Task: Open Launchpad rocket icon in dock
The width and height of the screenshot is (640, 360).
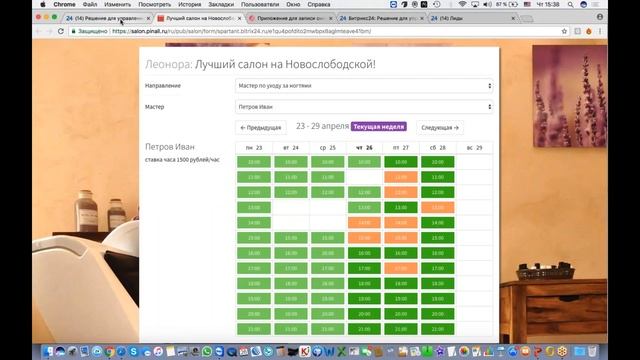Action: point(73,351)
